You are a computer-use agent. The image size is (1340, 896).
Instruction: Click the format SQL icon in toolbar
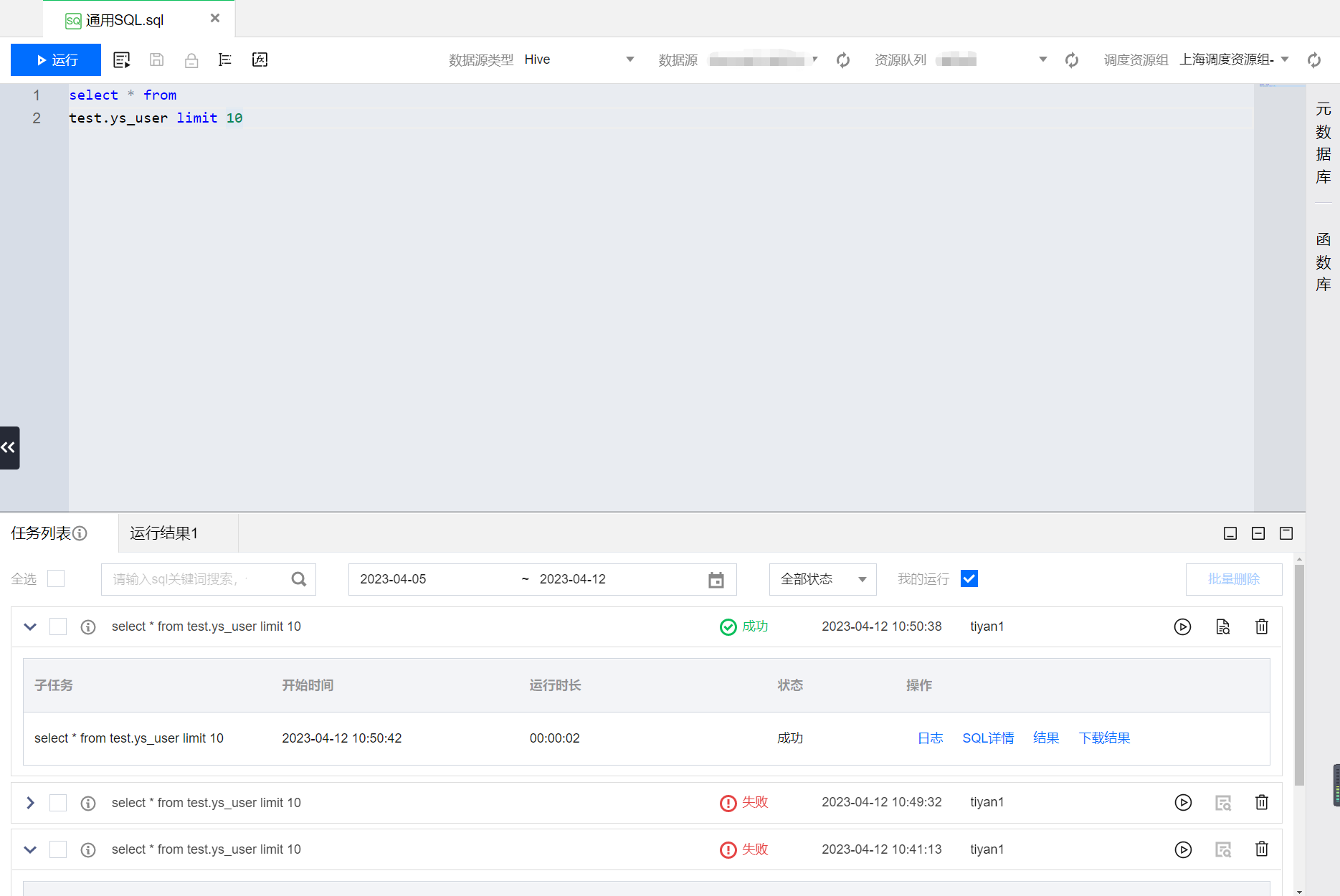[x=224, y=60]
